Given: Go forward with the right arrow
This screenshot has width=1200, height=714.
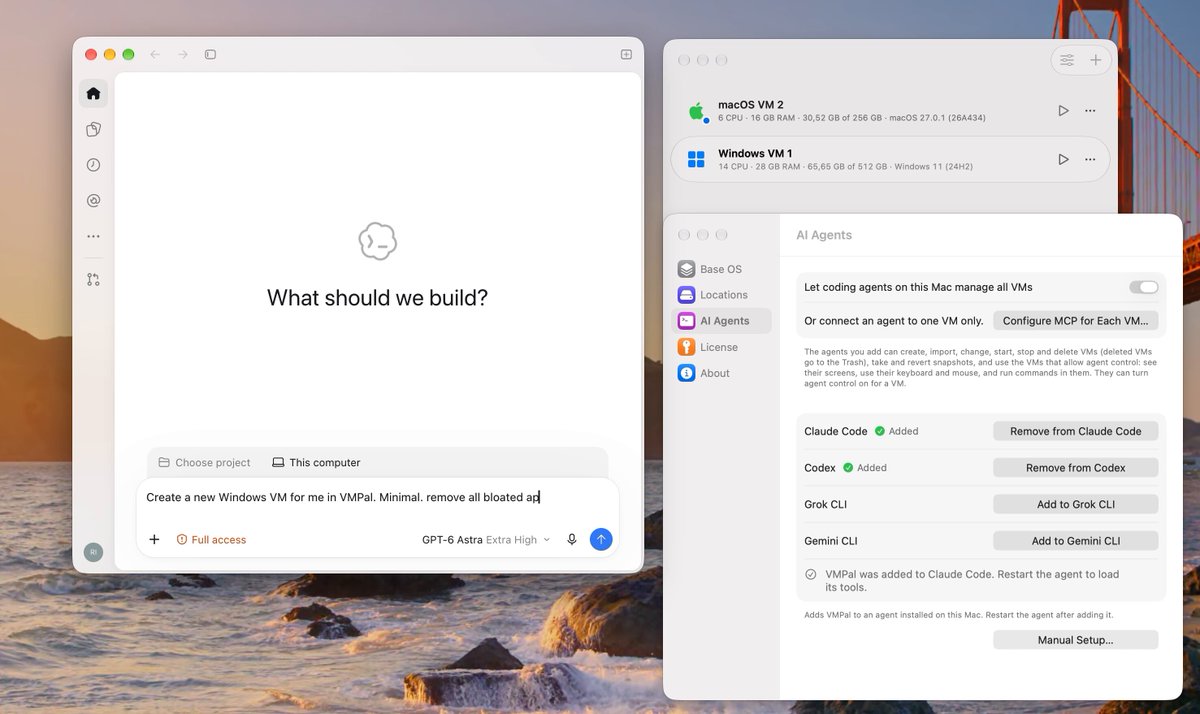Looking at the screenshot, I should [x=183, y=54].
